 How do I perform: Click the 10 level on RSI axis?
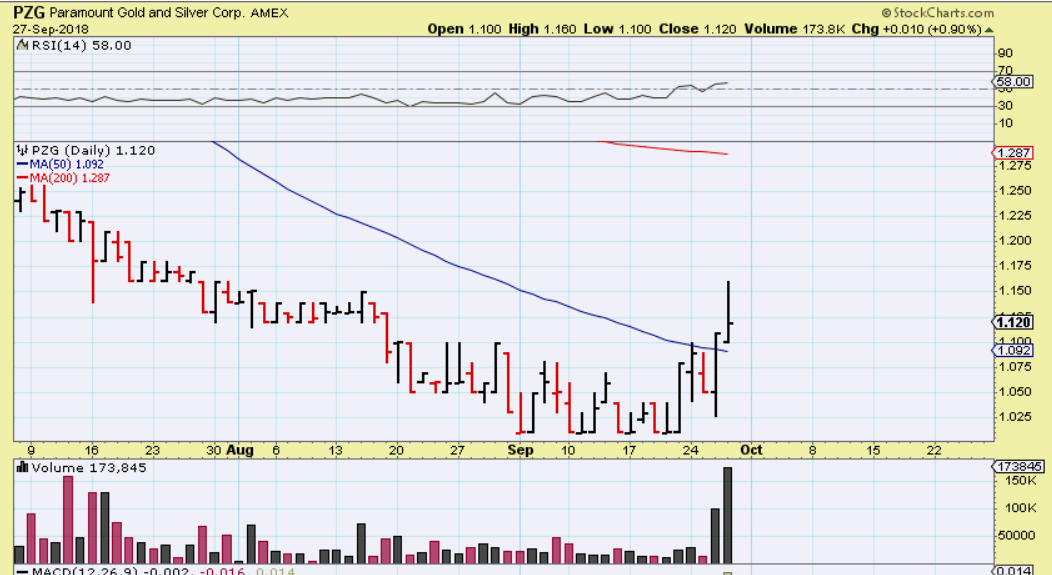tap(1005, 123)
